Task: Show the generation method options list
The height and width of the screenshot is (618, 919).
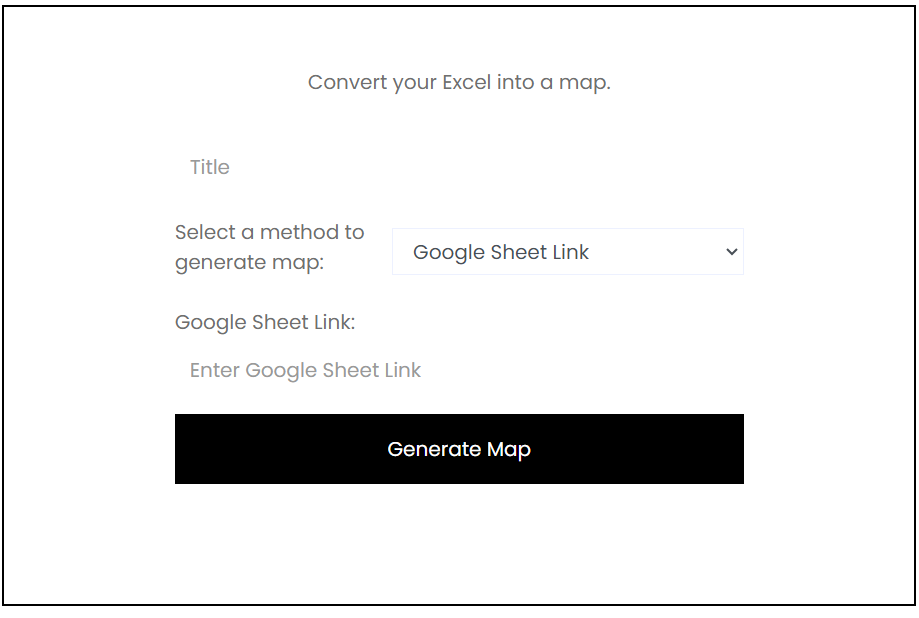Action: (x=567, y=252)
